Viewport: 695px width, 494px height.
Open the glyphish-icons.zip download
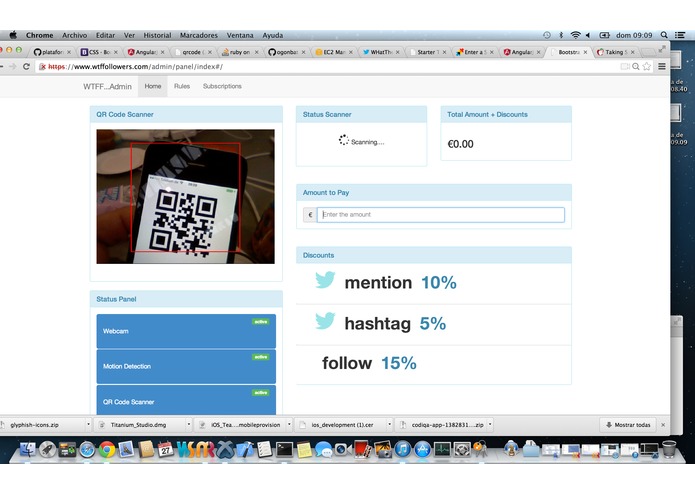pyautogui.click(x=35, y=424)
